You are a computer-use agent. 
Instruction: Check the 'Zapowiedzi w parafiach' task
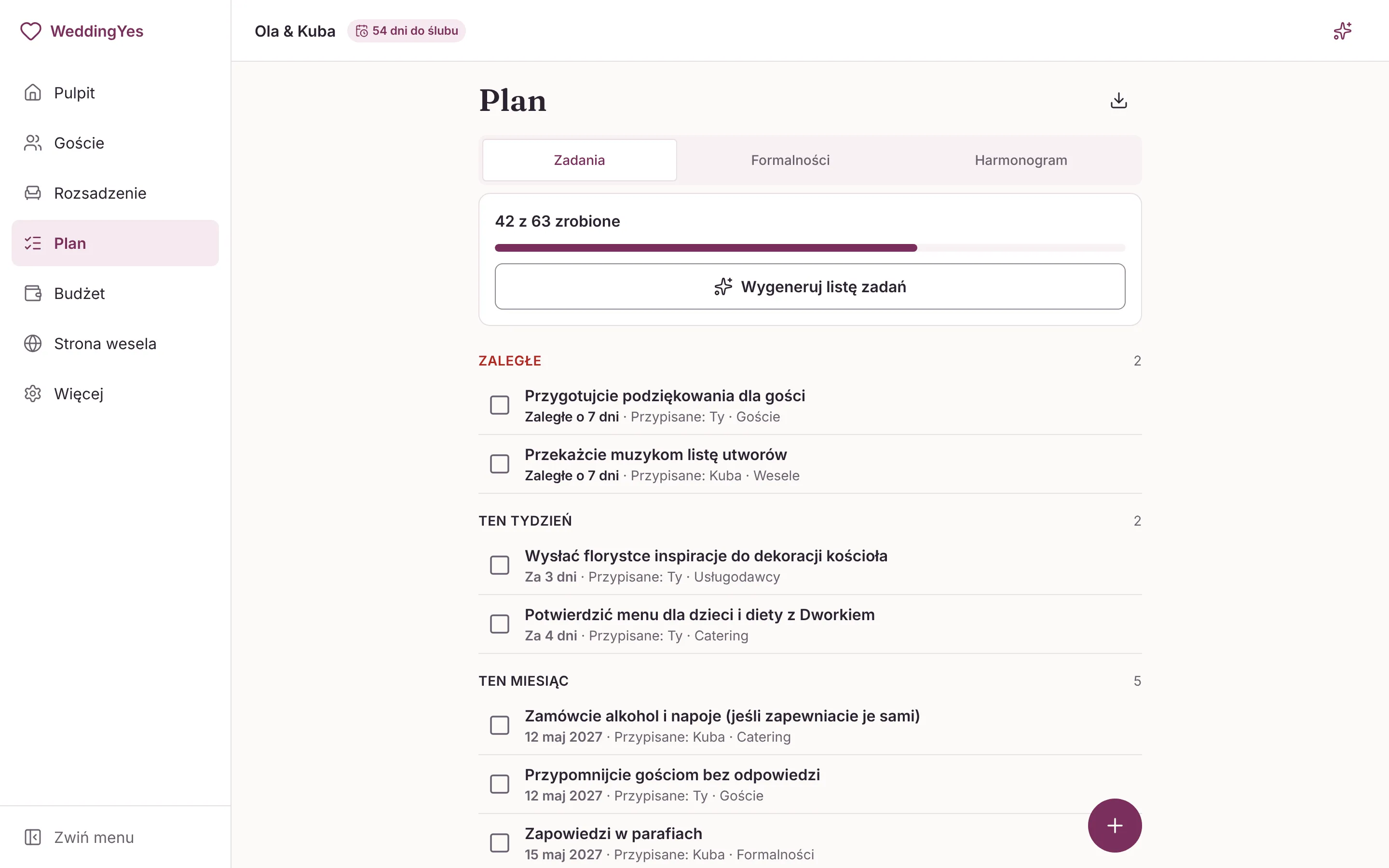[x=499, y=843]
